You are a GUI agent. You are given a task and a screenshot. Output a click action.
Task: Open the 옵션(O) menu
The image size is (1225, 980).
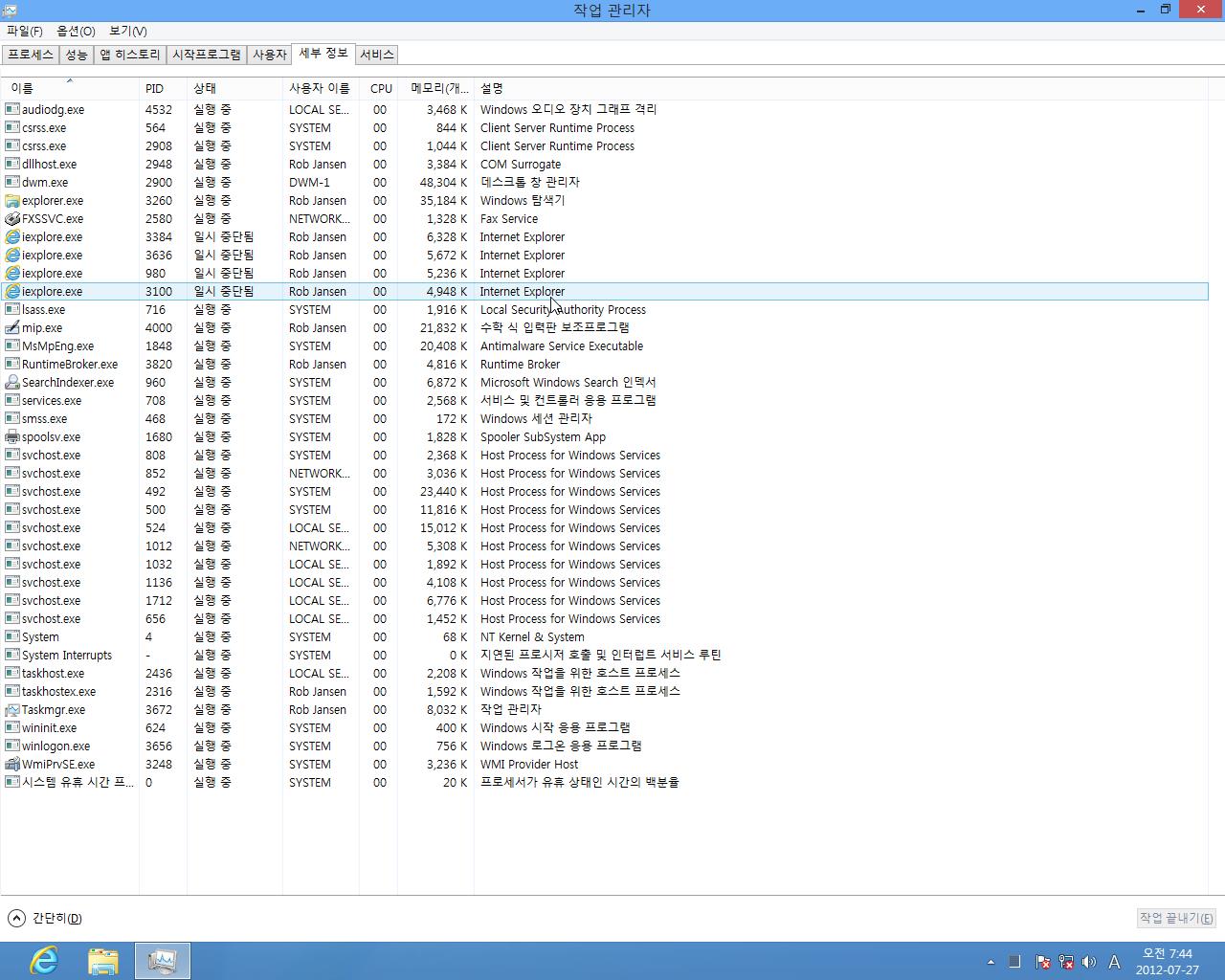point(76,31)
